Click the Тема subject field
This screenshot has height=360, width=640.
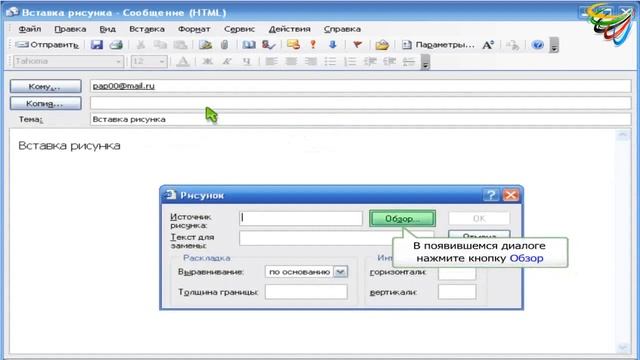(361, 119)
